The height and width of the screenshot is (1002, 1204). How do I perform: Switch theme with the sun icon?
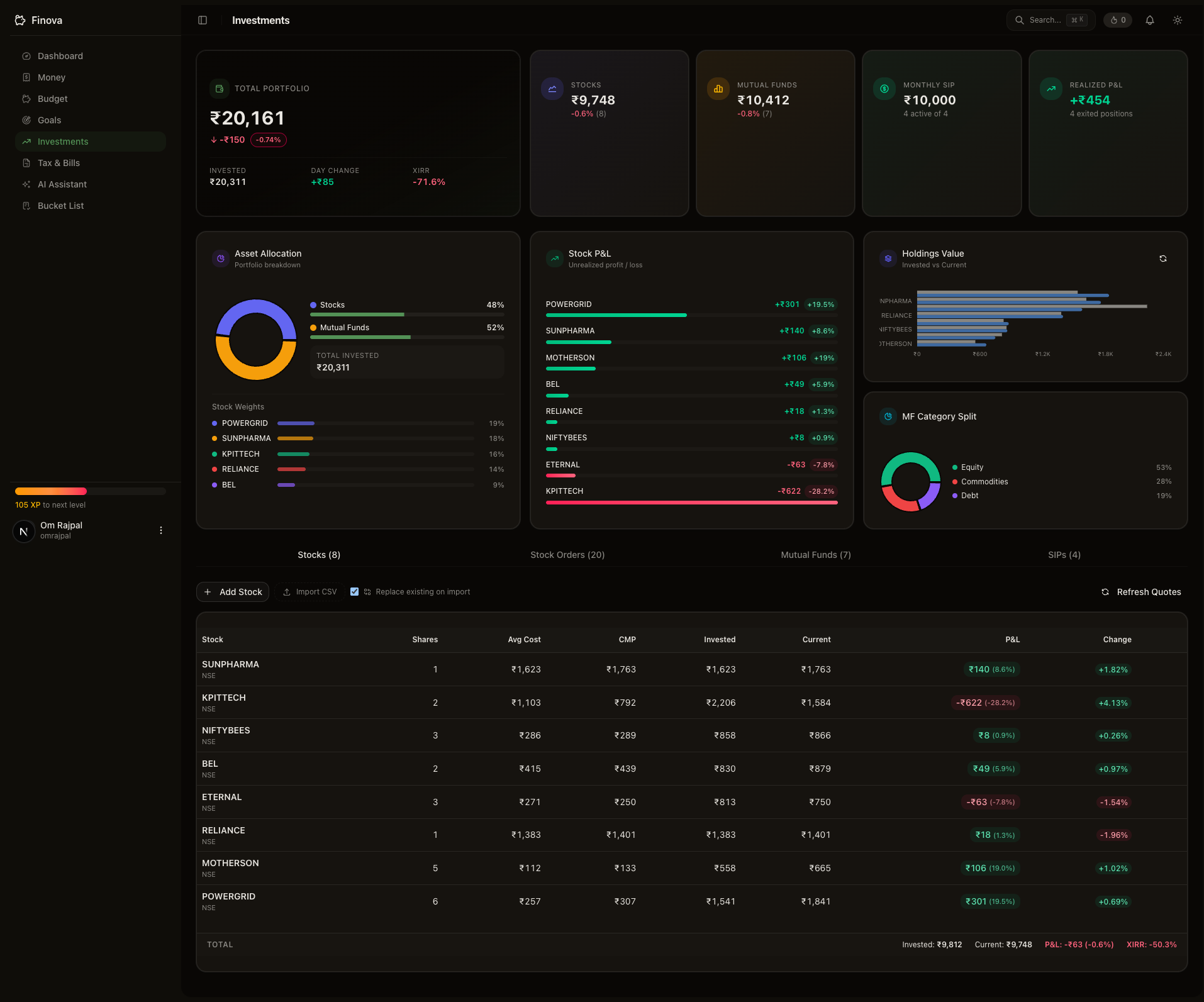[x=1177, y=20]
